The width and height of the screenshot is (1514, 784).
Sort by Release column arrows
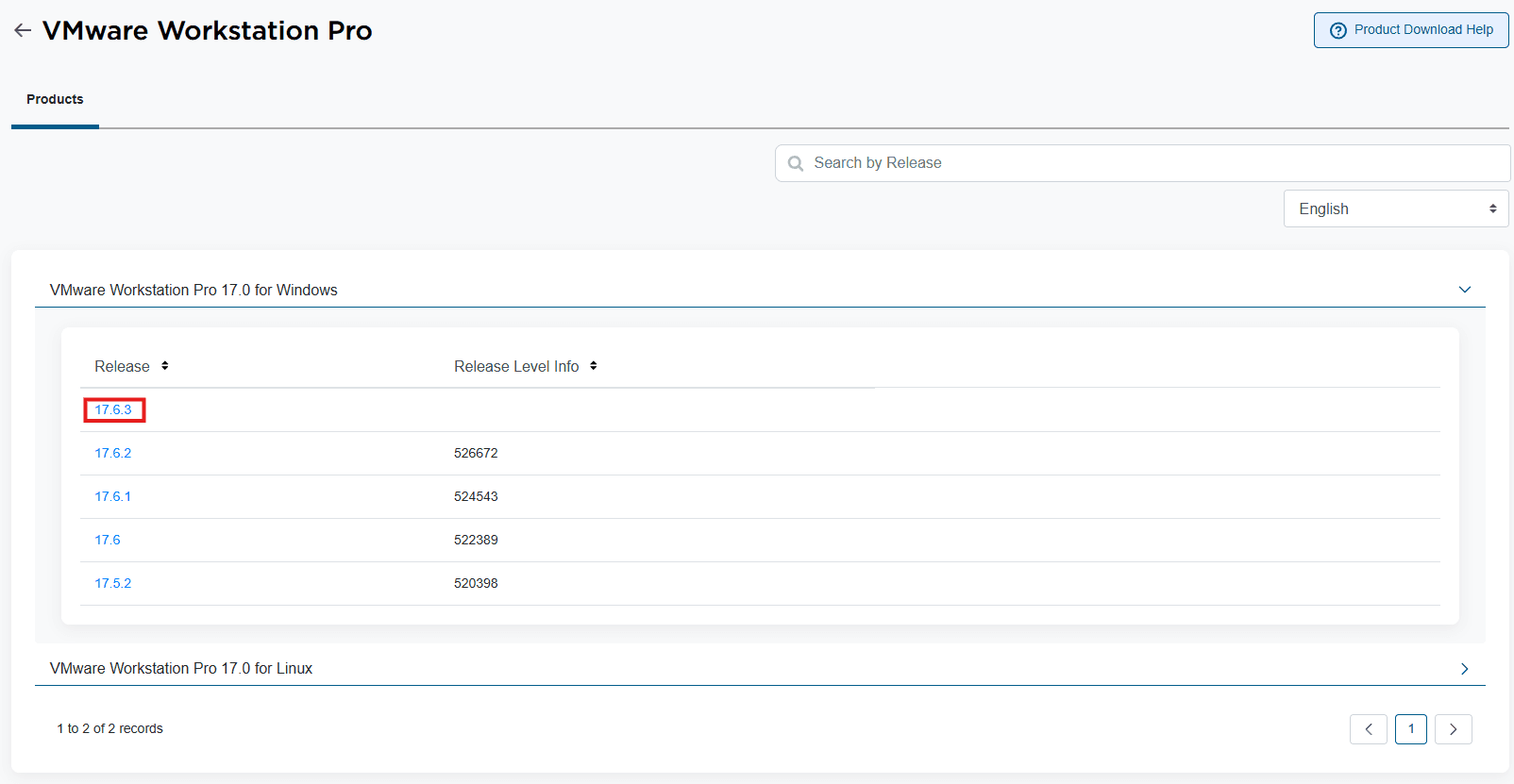(x=164, y=366)
